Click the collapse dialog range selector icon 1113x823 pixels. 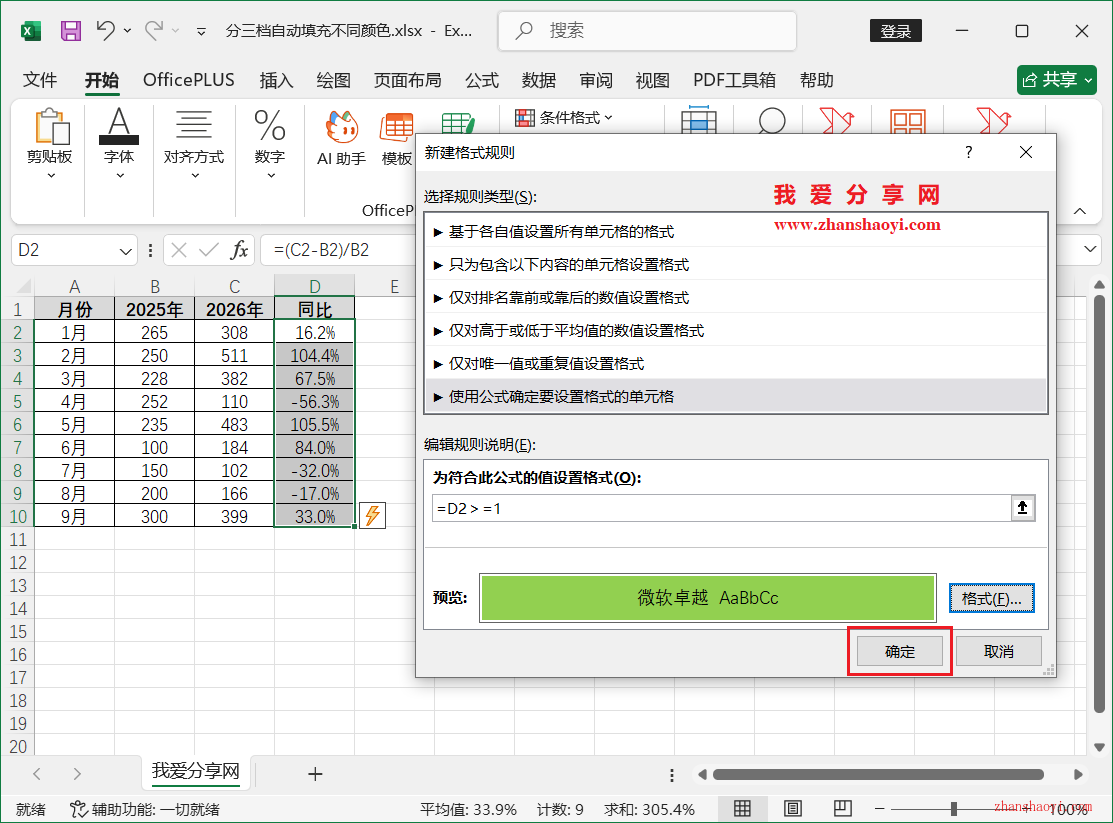tap(1023, 508)
